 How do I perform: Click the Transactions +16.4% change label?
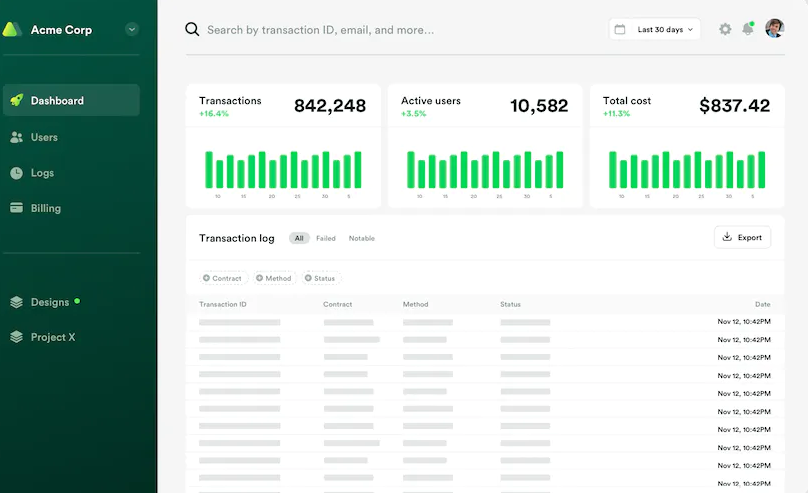214,113
